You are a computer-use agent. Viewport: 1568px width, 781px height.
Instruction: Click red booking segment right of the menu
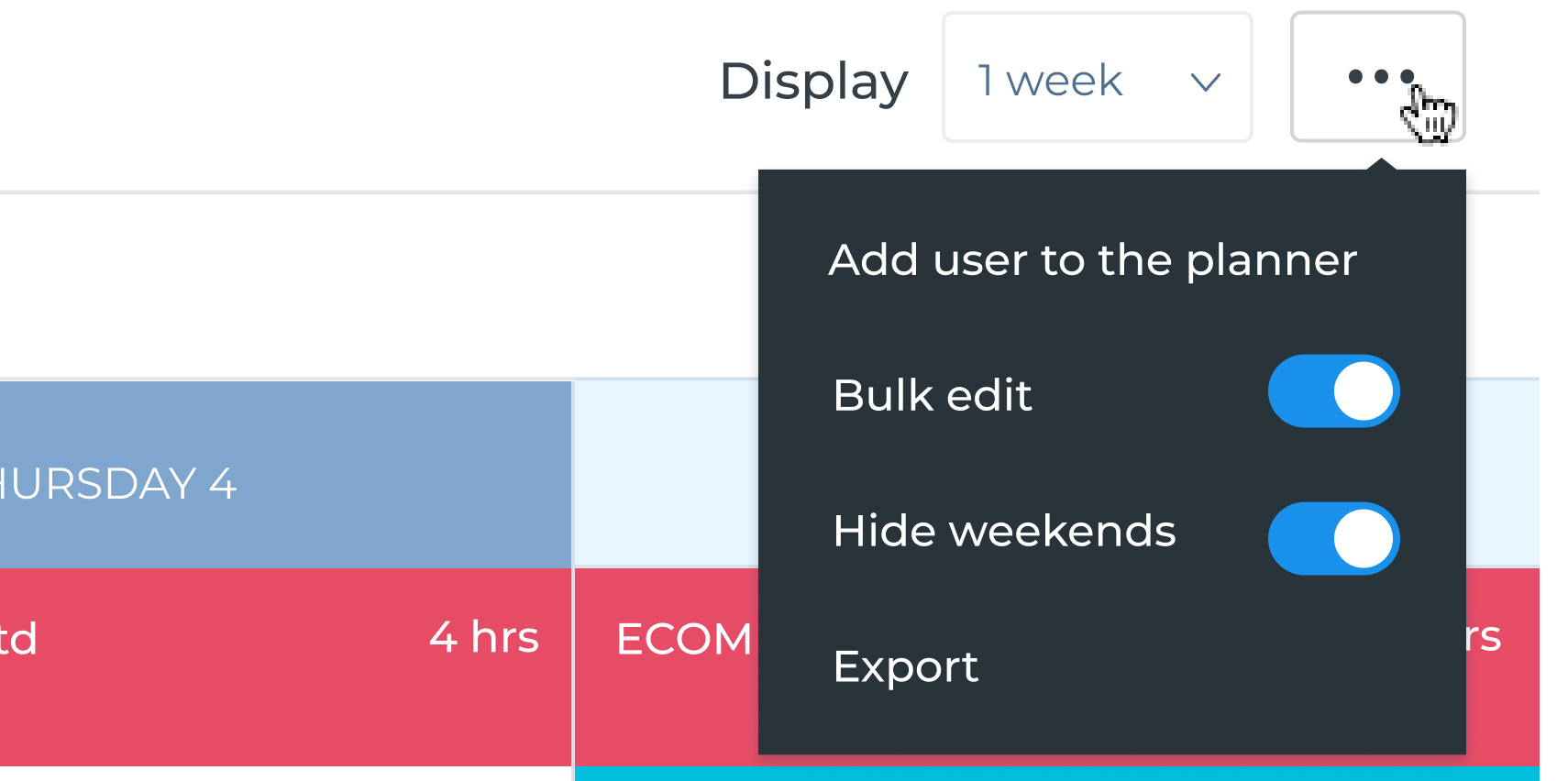(1502, 667)
